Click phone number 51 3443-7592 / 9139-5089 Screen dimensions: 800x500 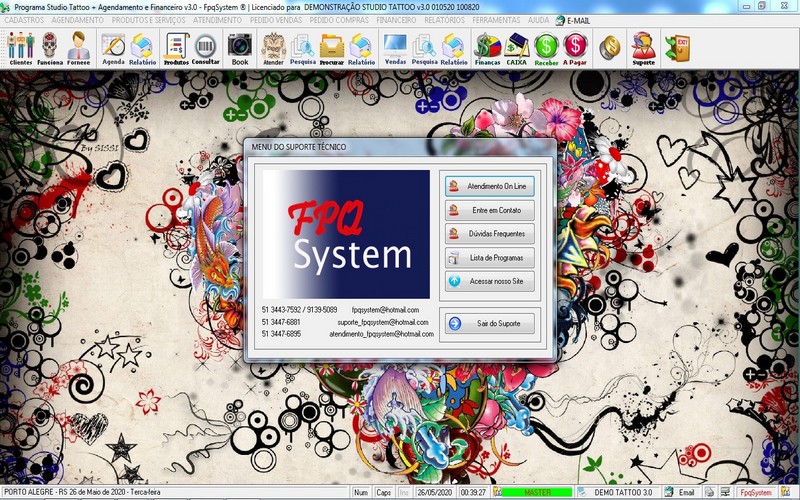(x=299, y=310)
